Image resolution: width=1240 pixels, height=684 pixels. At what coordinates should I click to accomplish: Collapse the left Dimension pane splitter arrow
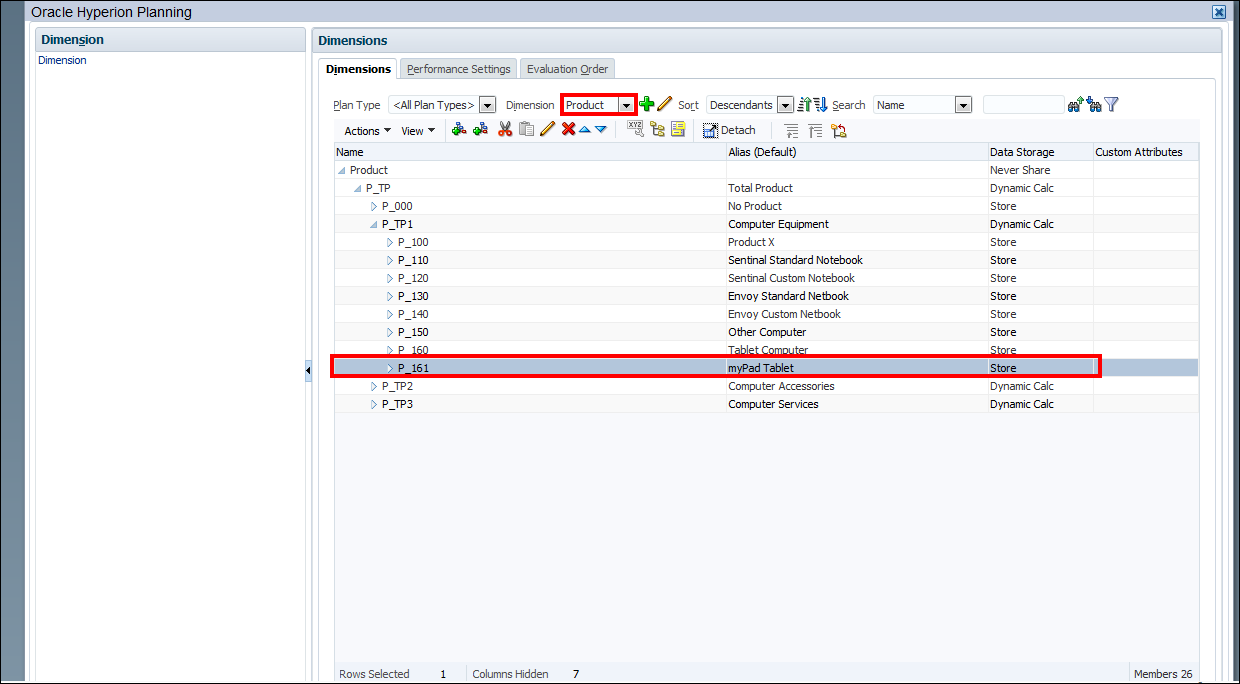pos(308,372)
